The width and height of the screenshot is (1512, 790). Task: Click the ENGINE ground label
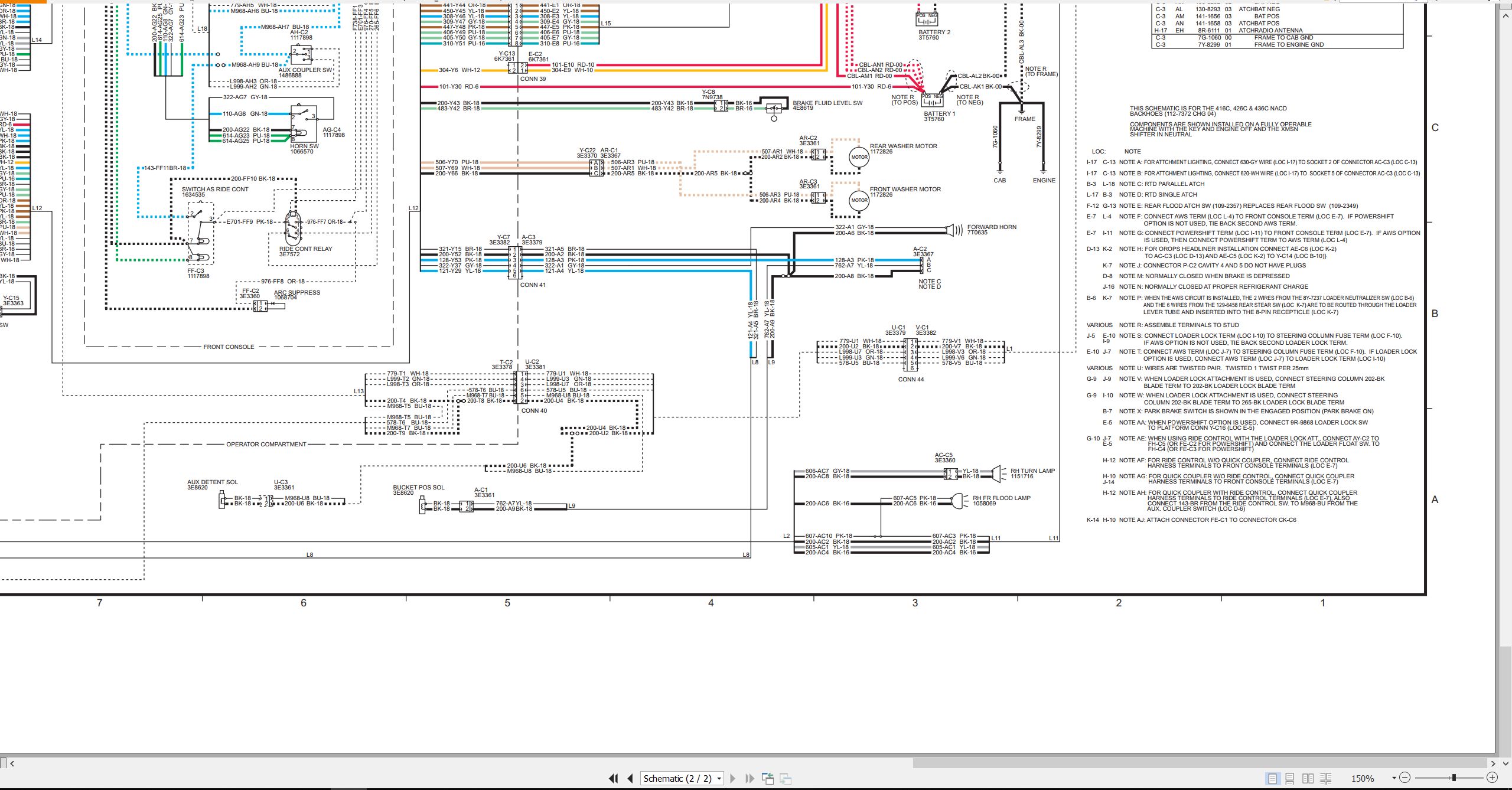1044,181
